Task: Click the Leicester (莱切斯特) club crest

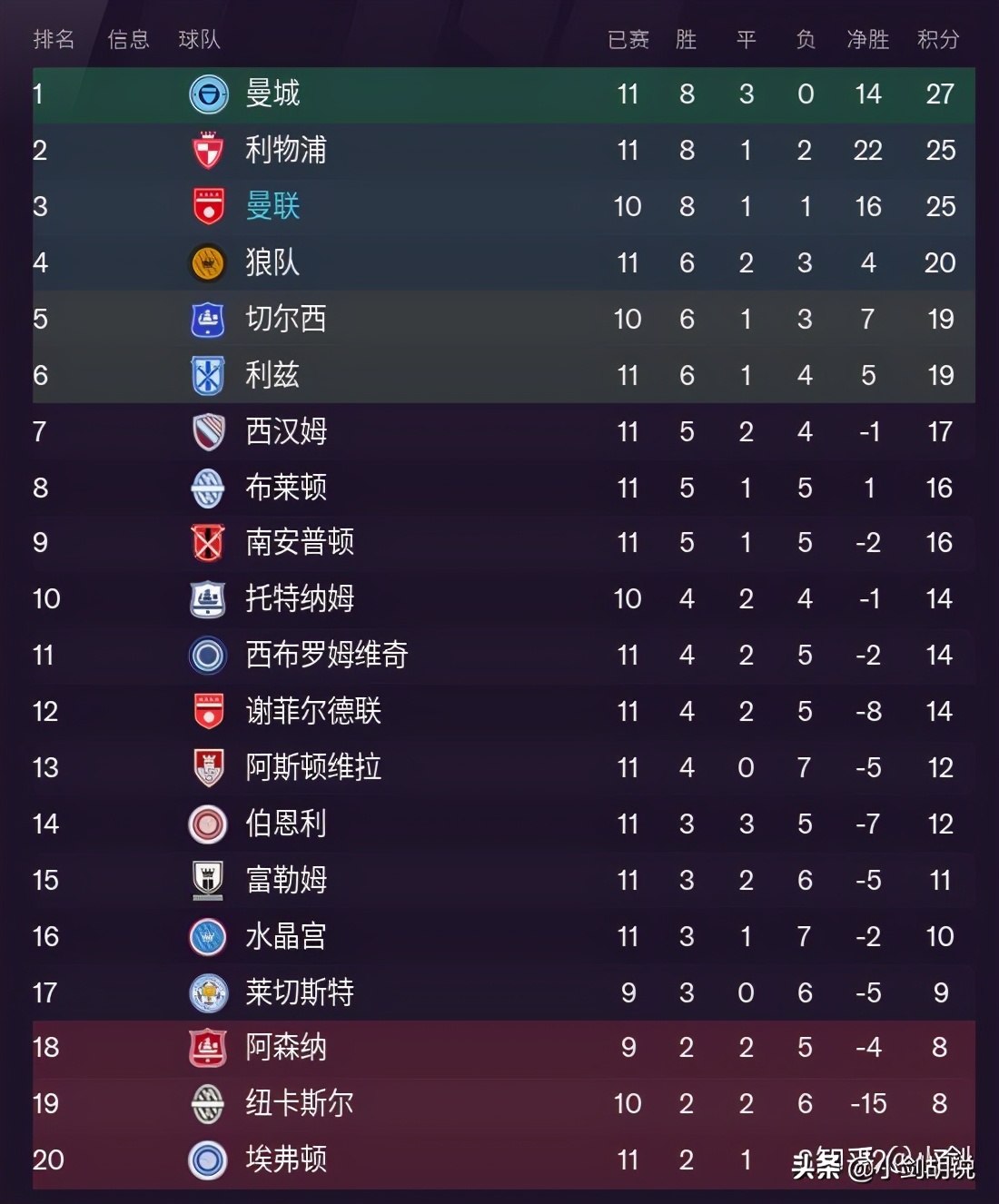Action: tap(207, 992)
